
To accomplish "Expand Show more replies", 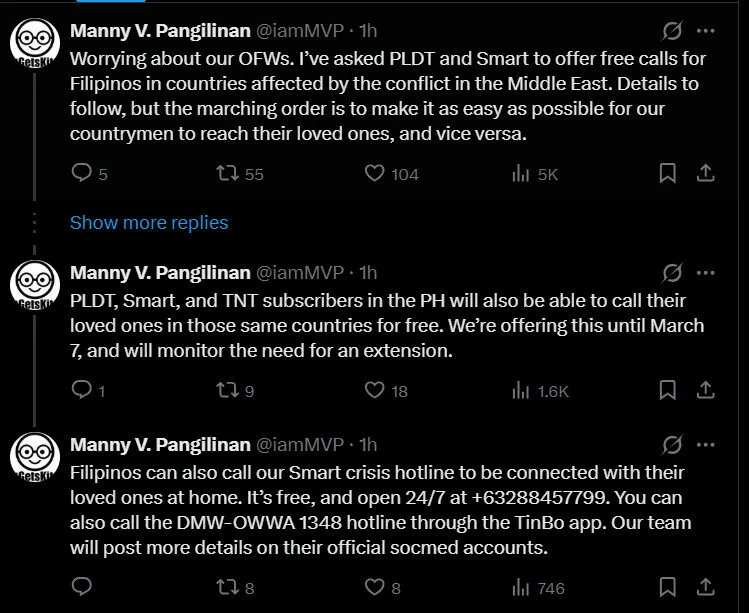I will pos(149,223).
